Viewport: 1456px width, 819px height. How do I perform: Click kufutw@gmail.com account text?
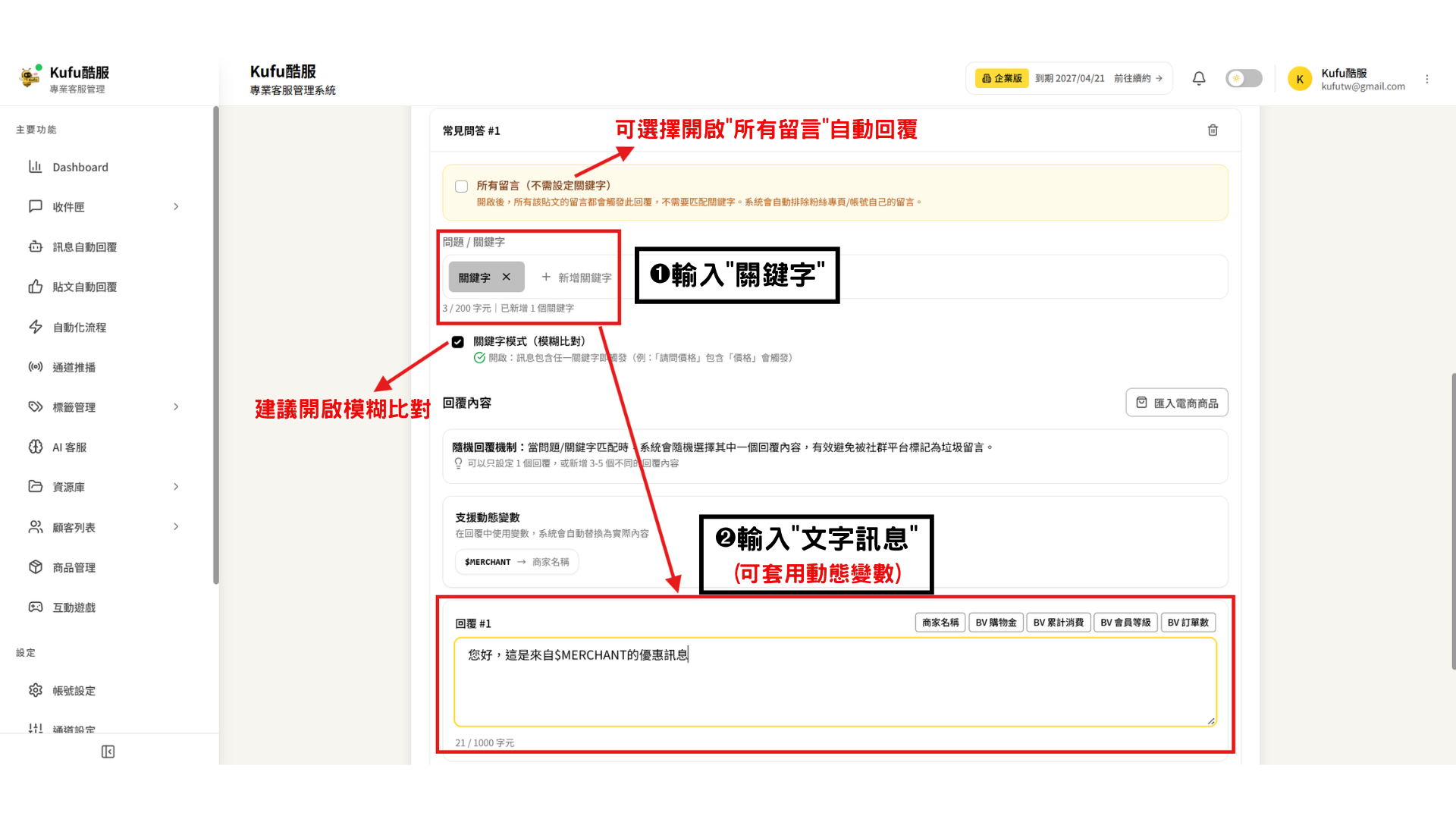(1363, 86)
